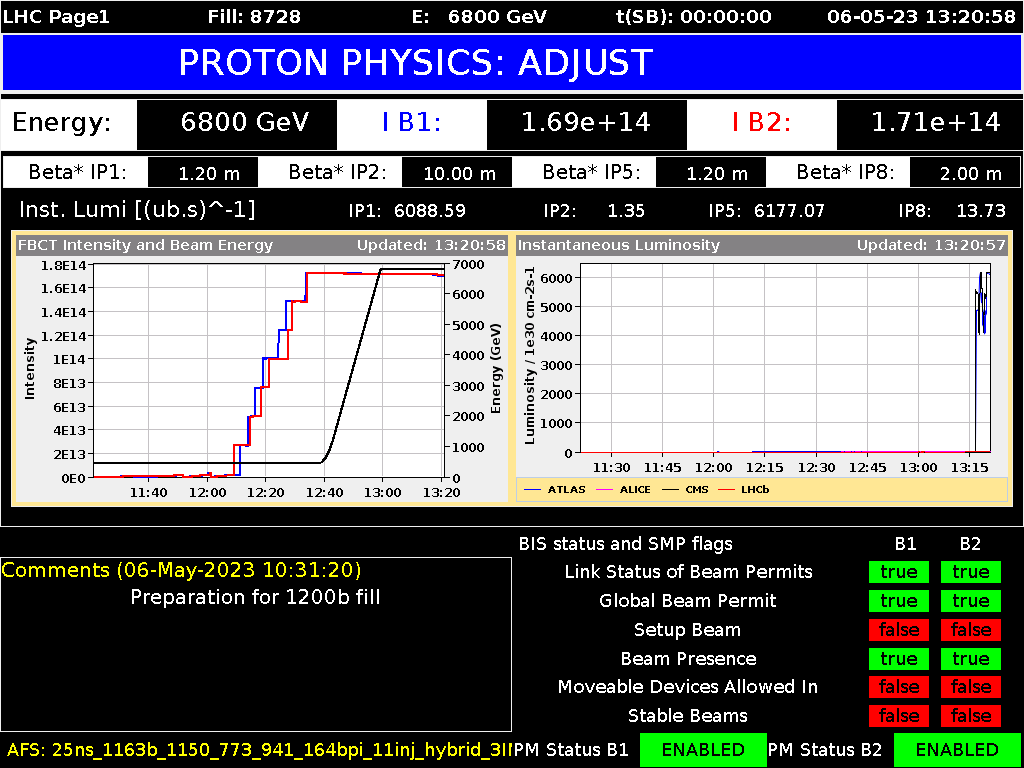
Task: Click the AFS filling scheme text
Action: (259, 749)
